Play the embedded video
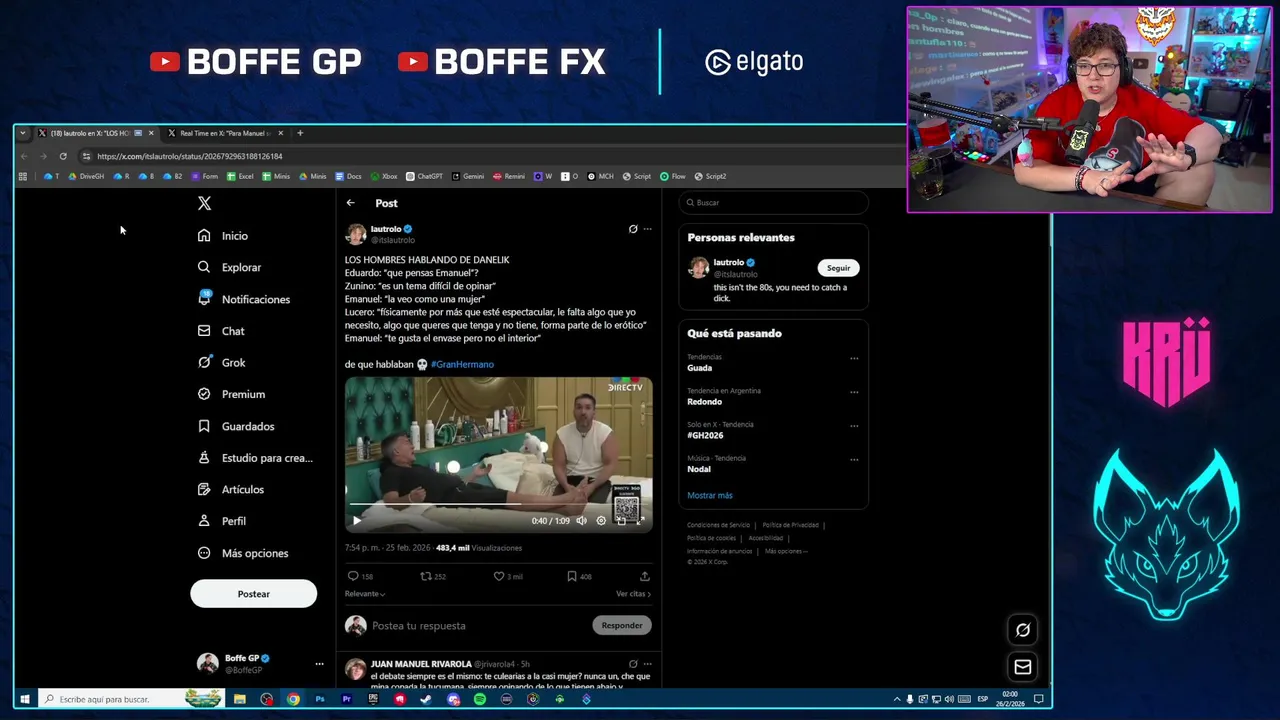Screen dimensions: 1280x720 point(357,520)
